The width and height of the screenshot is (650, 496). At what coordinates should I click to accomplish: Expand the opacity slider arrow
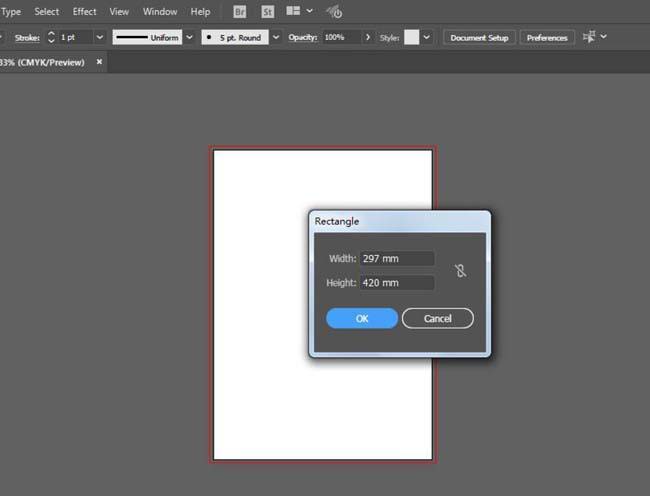click(368, 37)
